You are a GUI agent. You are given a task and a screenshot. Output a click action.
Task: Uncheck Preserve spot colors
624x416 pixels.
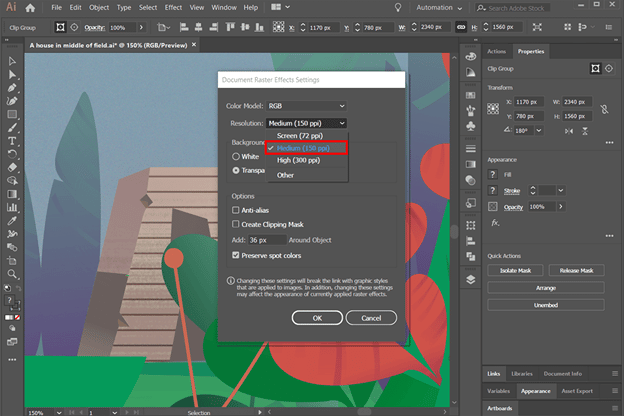click(x=236, y=255)
